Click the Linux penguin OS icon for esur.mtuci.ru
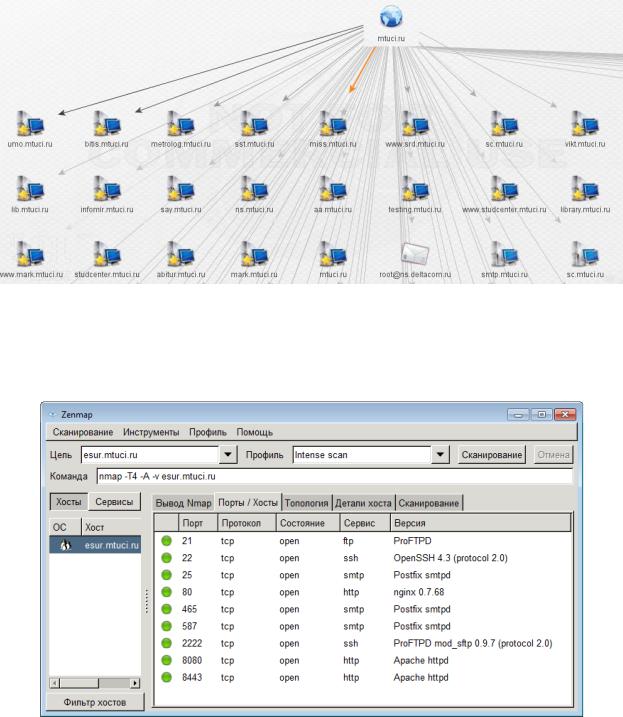Image resolution: width=623 pixels, height=717 pixels. [x=65, y=545]
